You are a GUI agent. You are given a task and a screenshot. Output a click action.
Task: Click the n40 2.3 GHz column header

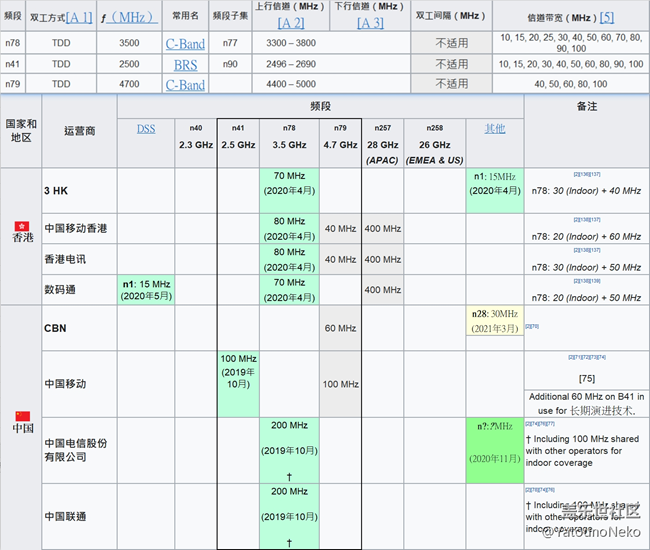(196, 143)
